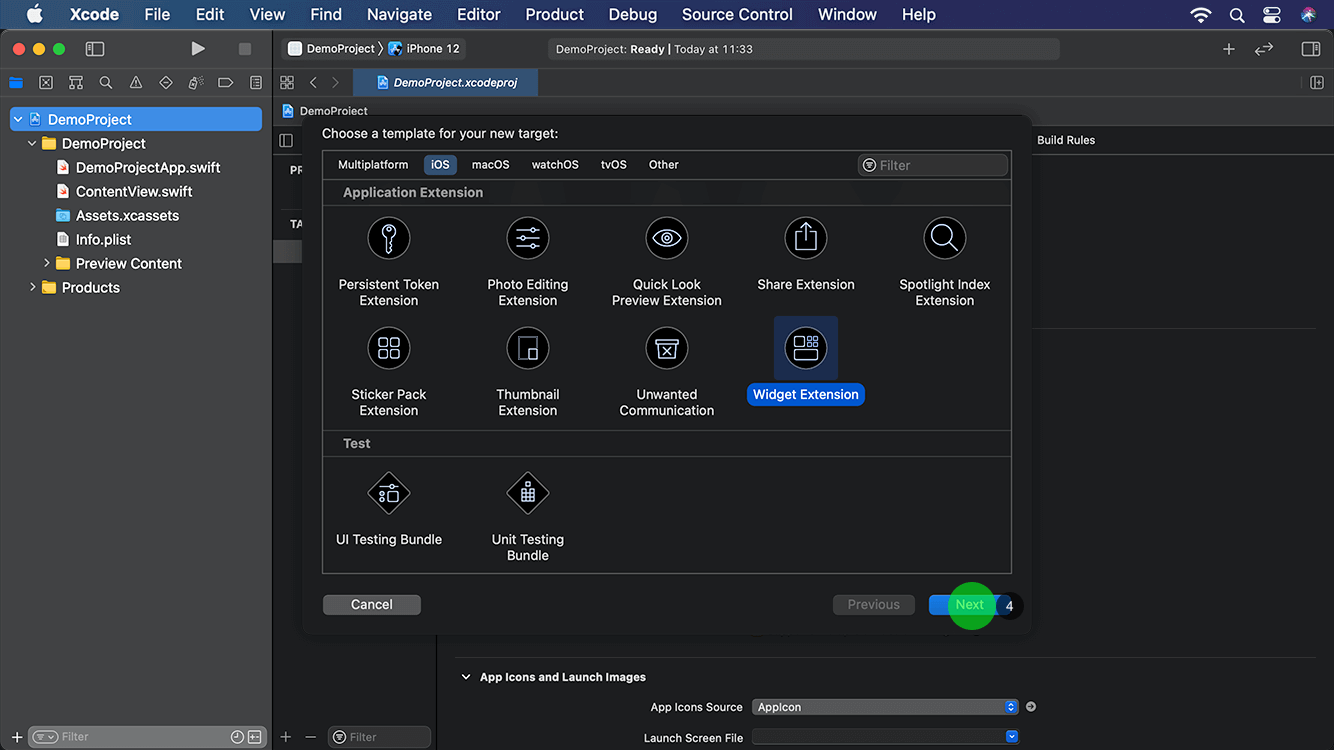Go back with the editor left chevron

[x=313, y=83]
